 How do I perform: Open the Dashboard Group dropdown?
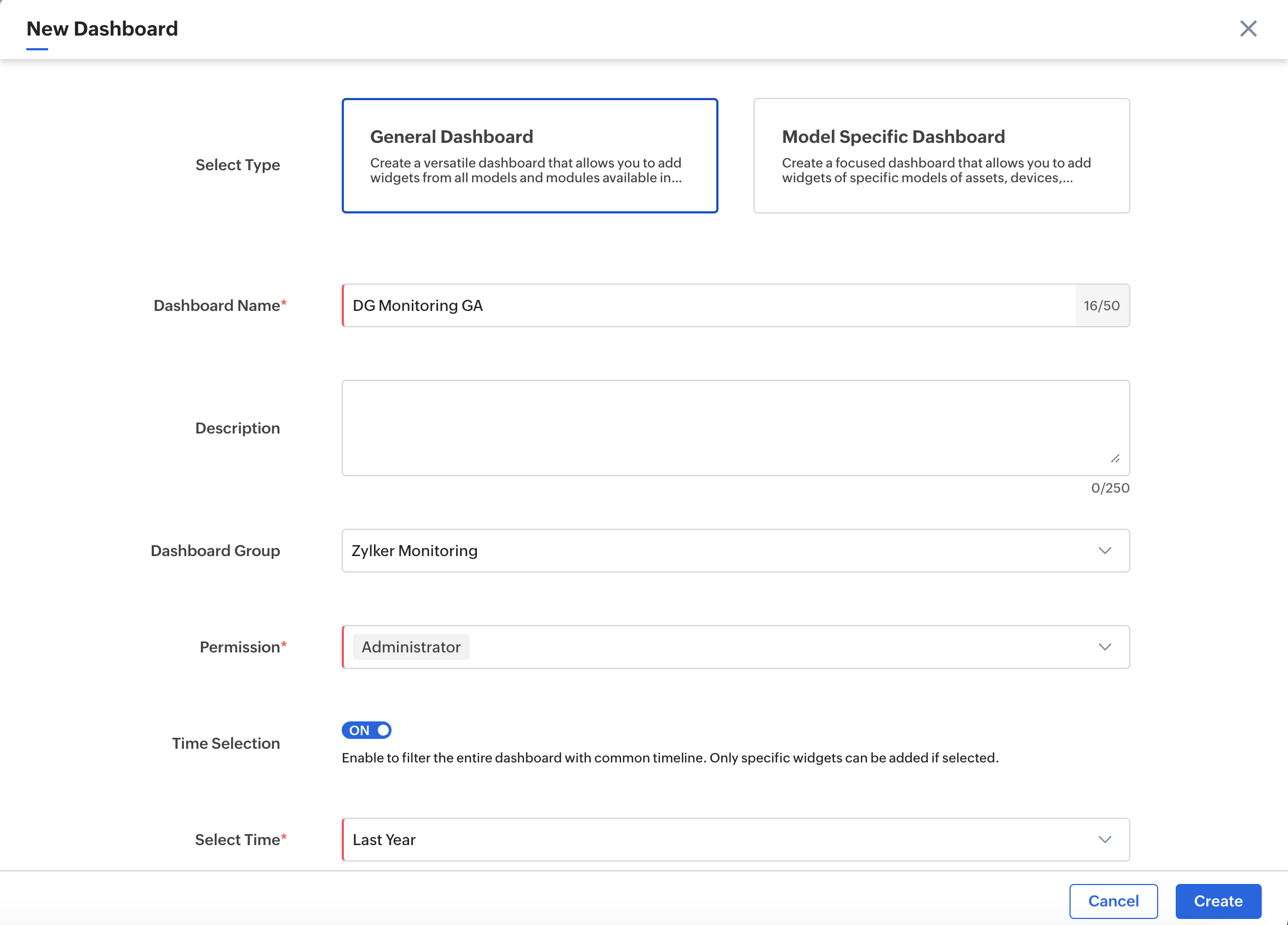pyautogui.click(x=710, y=551)
